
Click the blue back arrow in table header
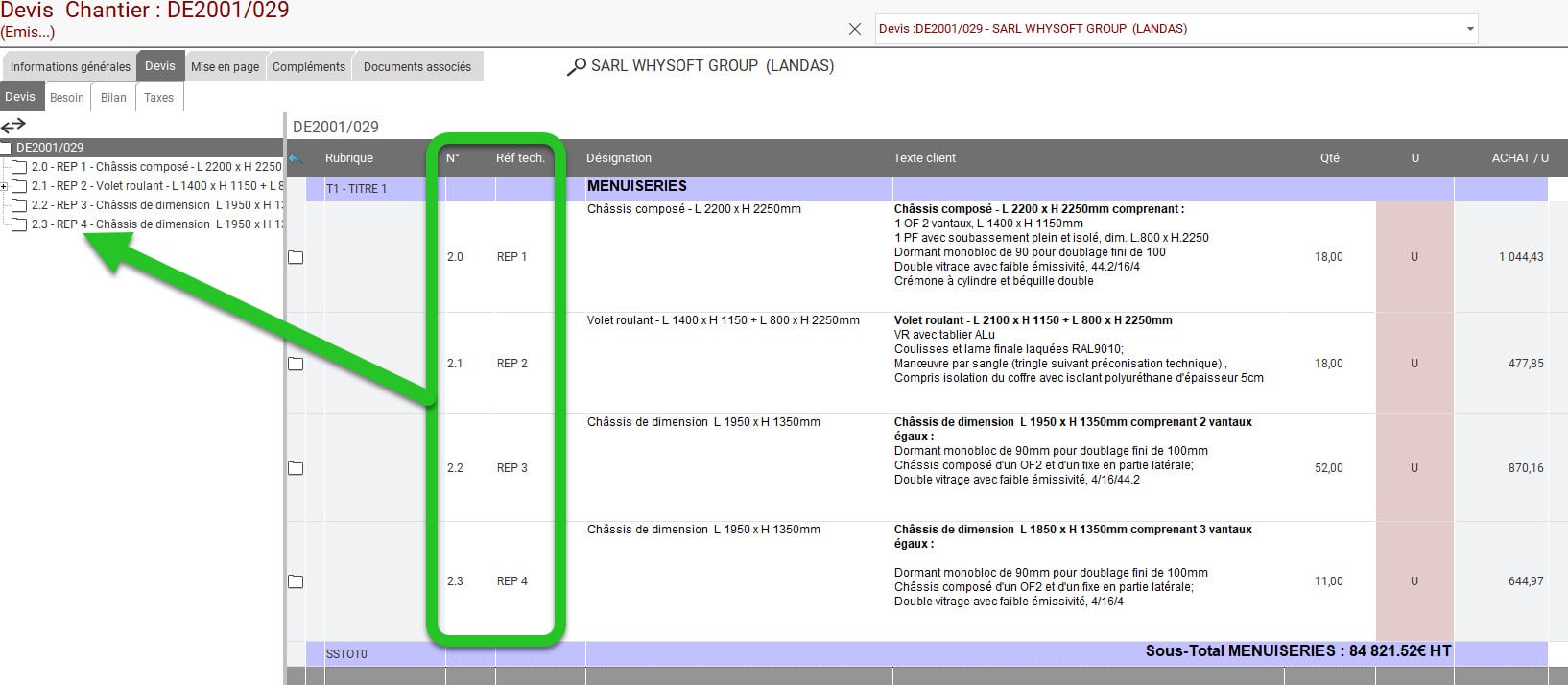(296, 158)
